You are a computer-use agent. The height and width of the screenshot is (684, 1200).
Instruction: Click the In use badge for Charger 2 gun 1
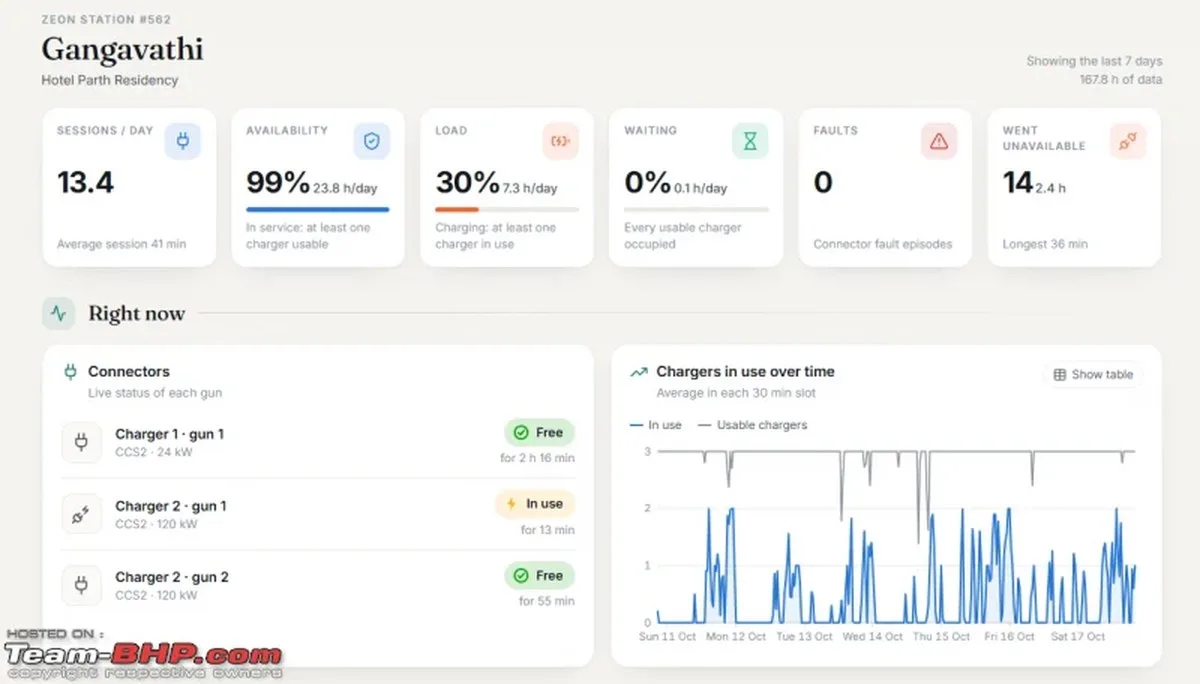(x=535, y=504)
